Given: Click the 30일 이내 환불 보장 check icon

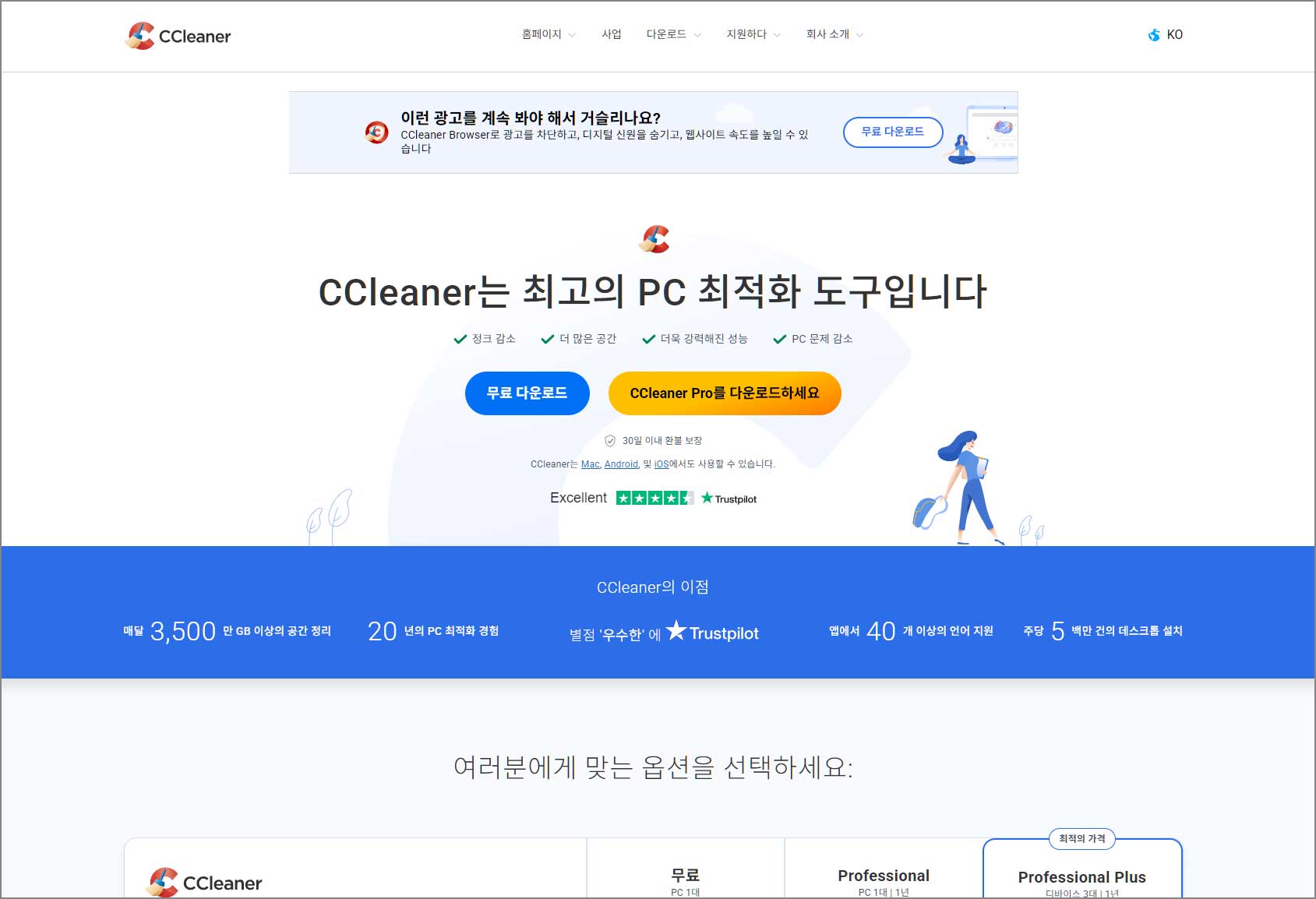Looking at the screenshot, I should pyautogui.click(x=611, y=440).
